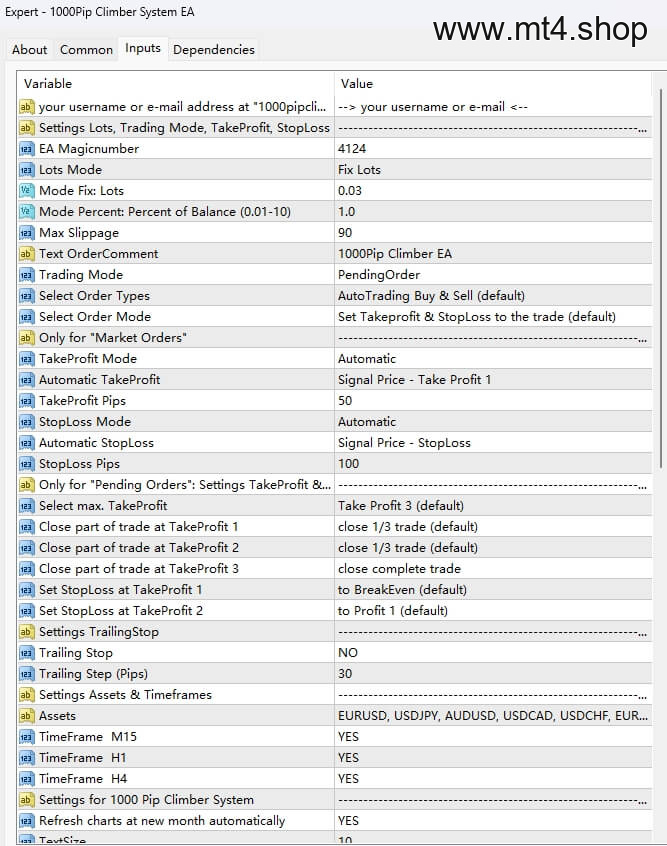The image size is (667, 846).
Task: Click the icon beside TimeFrame M15
Action: pos(26,738)
